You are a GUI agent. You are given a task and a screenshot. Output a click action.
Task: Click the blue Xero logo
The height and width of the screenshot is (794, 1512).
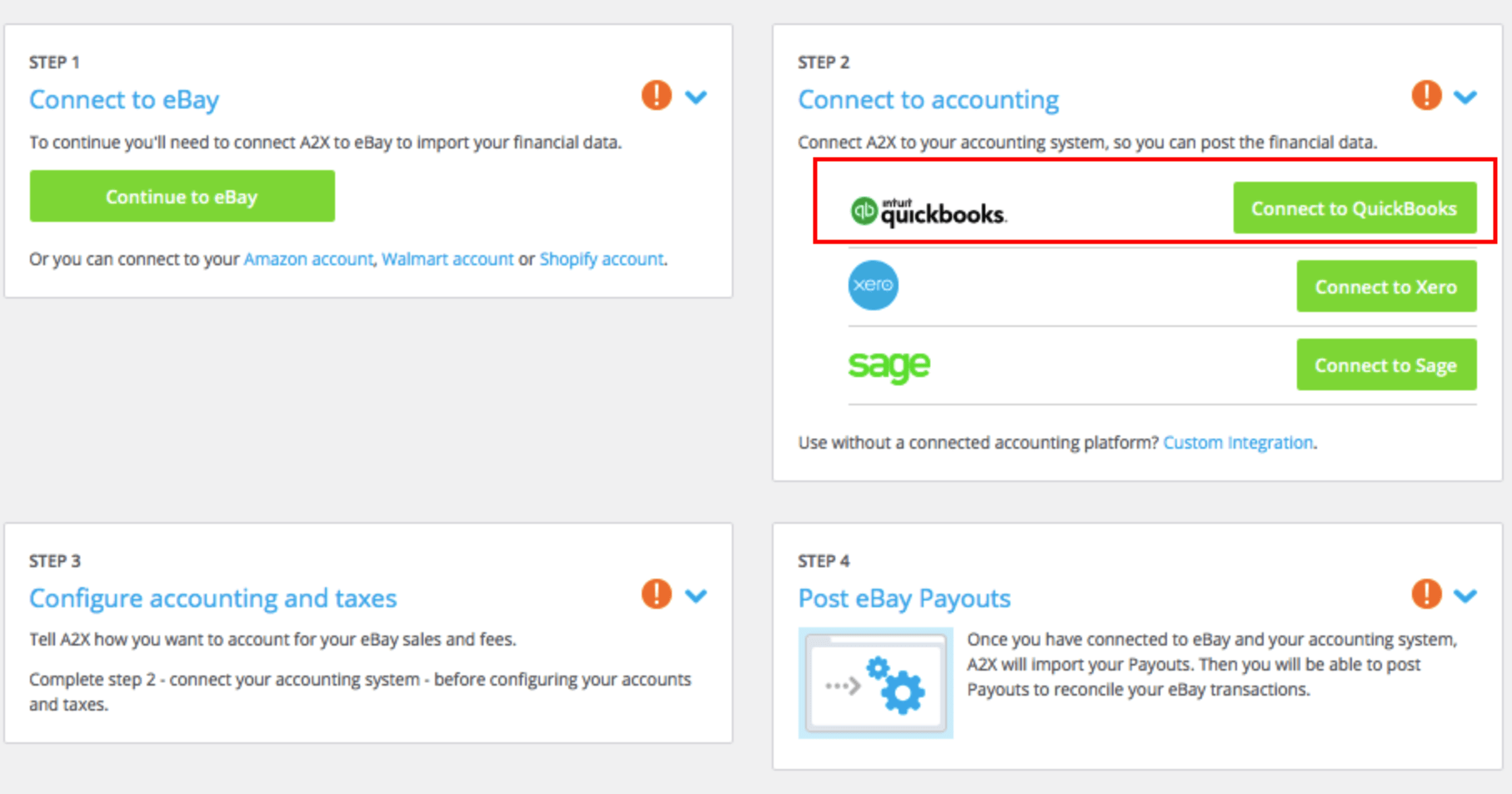[x=873, y=285]
